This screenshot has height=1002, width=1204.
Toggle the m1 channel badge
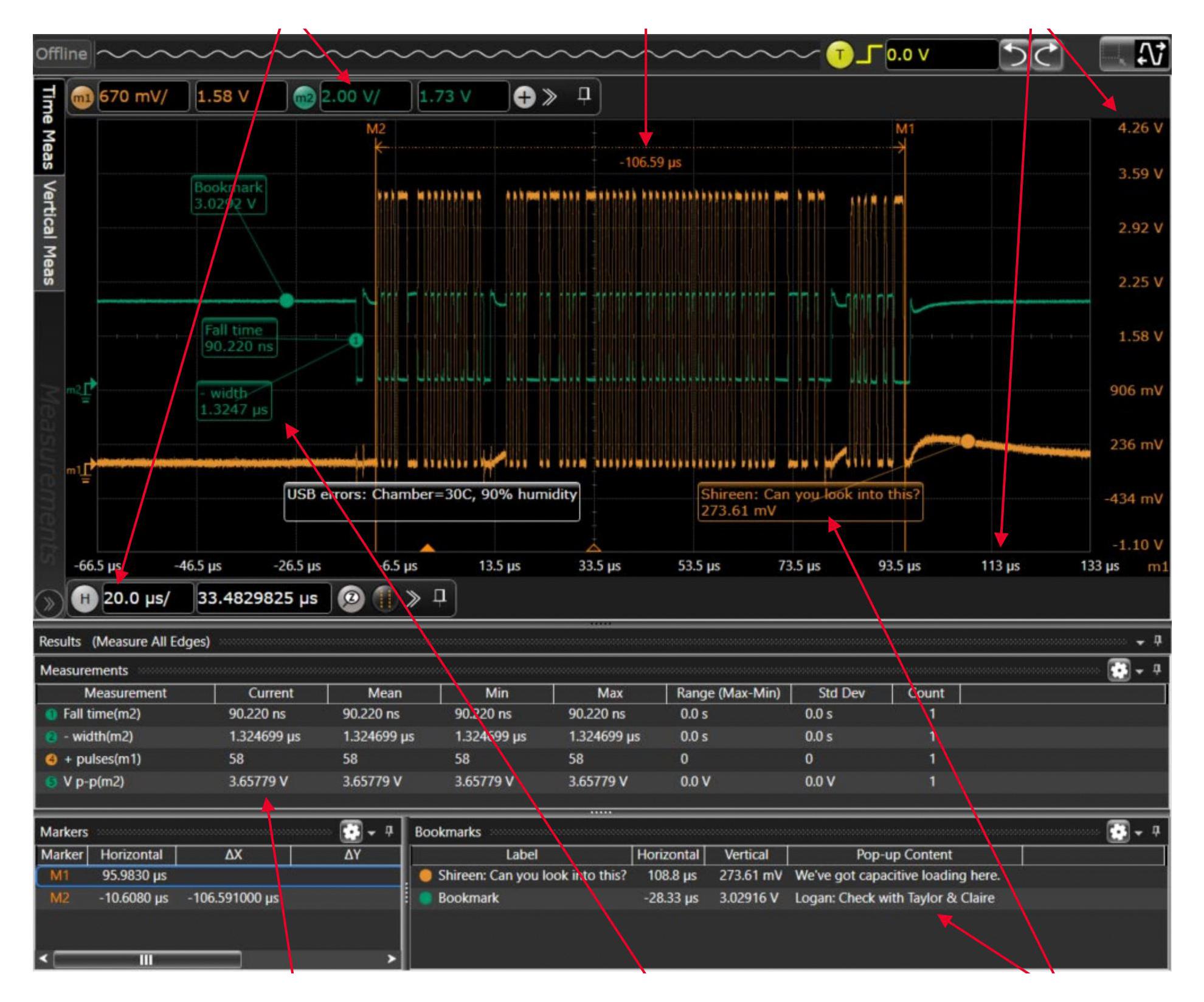[83, 97]
